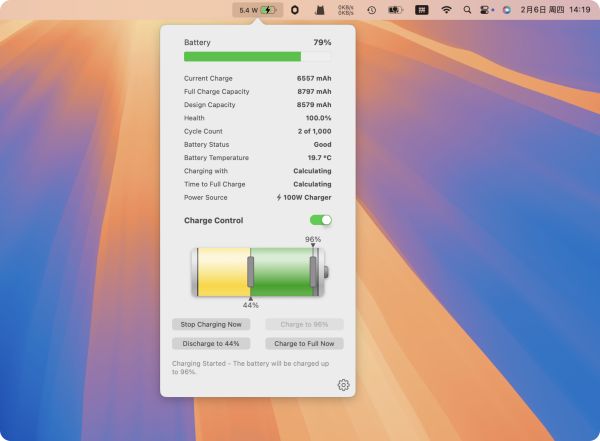Open the Siri icon in menu bar
Viewport: 600px width, 441px height.
(506, 10)
